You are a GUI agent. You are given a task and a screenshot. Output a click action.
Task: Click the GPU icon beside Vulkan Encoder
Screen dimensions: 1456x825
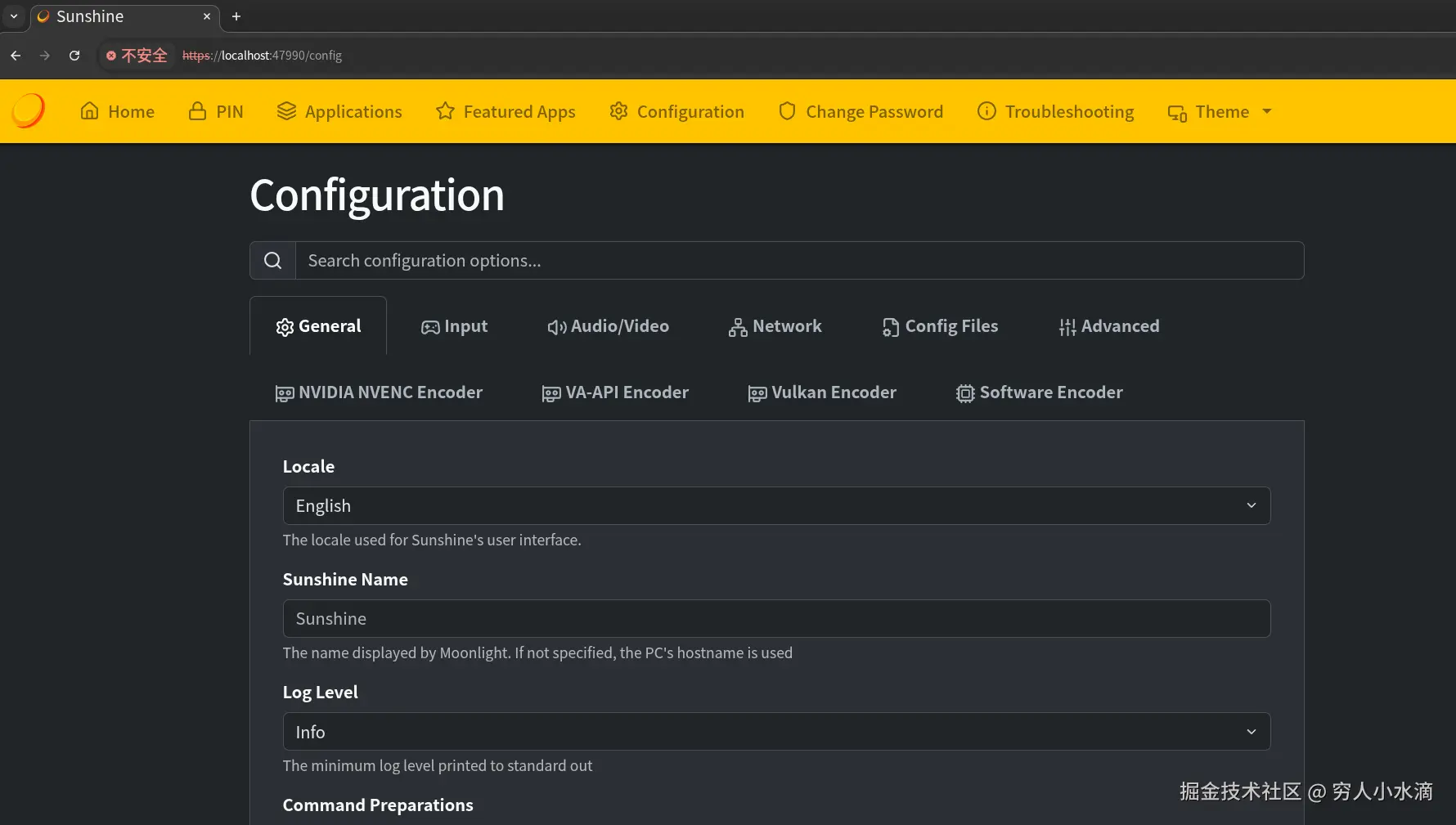pyautogui.click(x=757, y=393)
